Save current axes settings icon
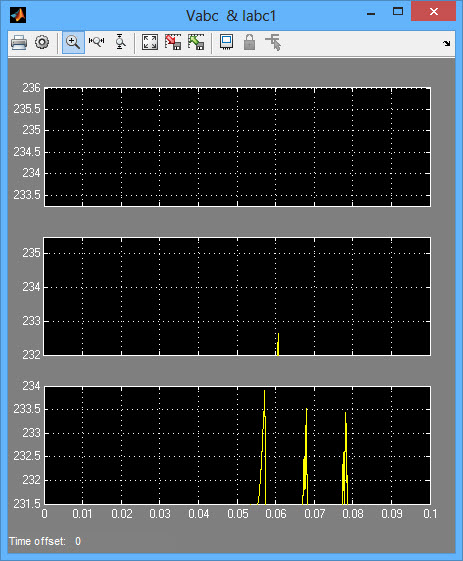This screenshot has width=463, height=561. [x=173, y=42]
